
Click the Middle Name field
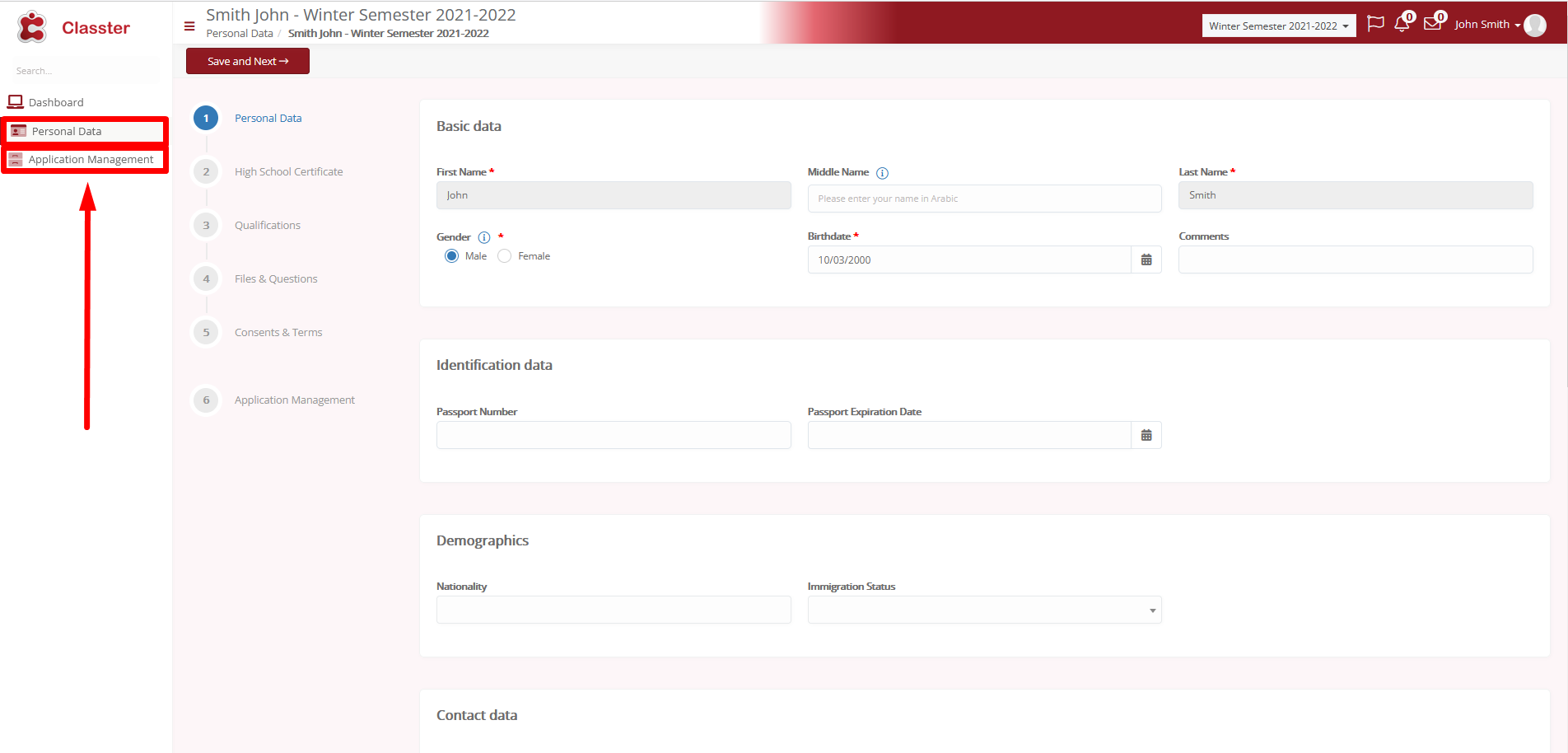[984, 199]
